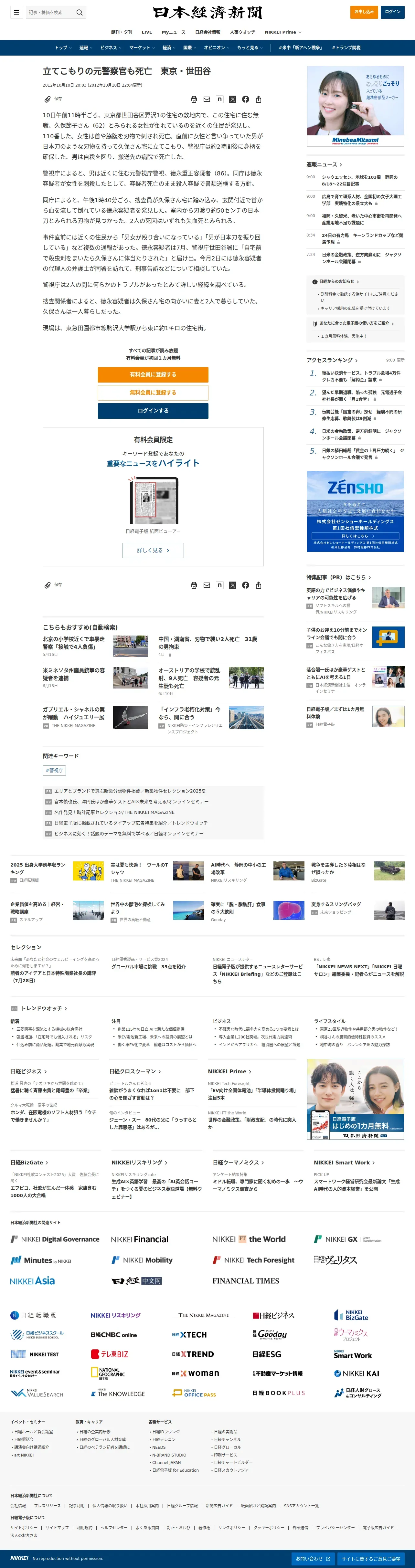Click サイトに関するご意見ご要望 footer button
415x1568 pixels.
[371, 1558]
